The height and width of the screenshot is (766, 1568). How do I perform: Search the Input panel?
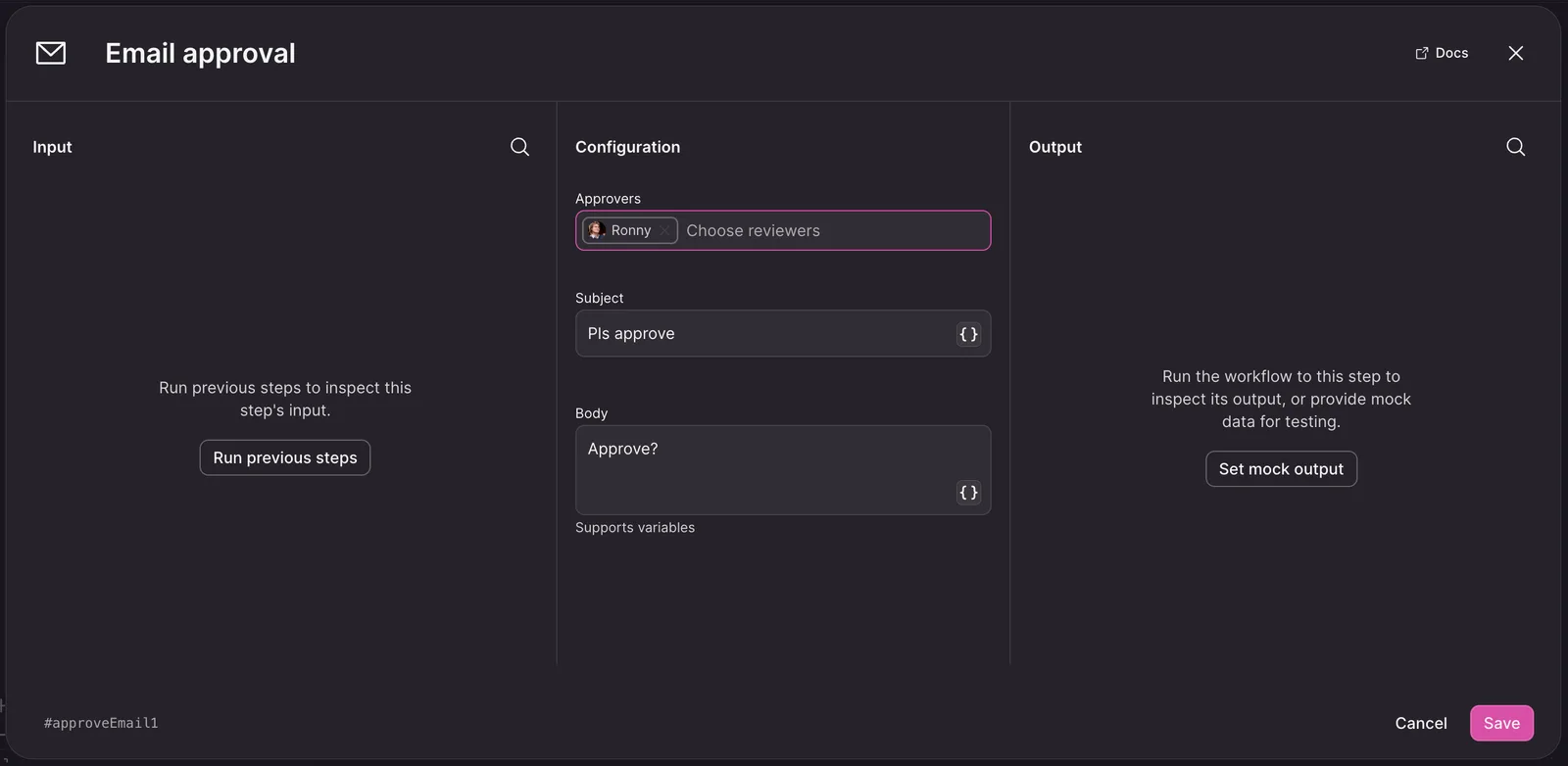520,147
